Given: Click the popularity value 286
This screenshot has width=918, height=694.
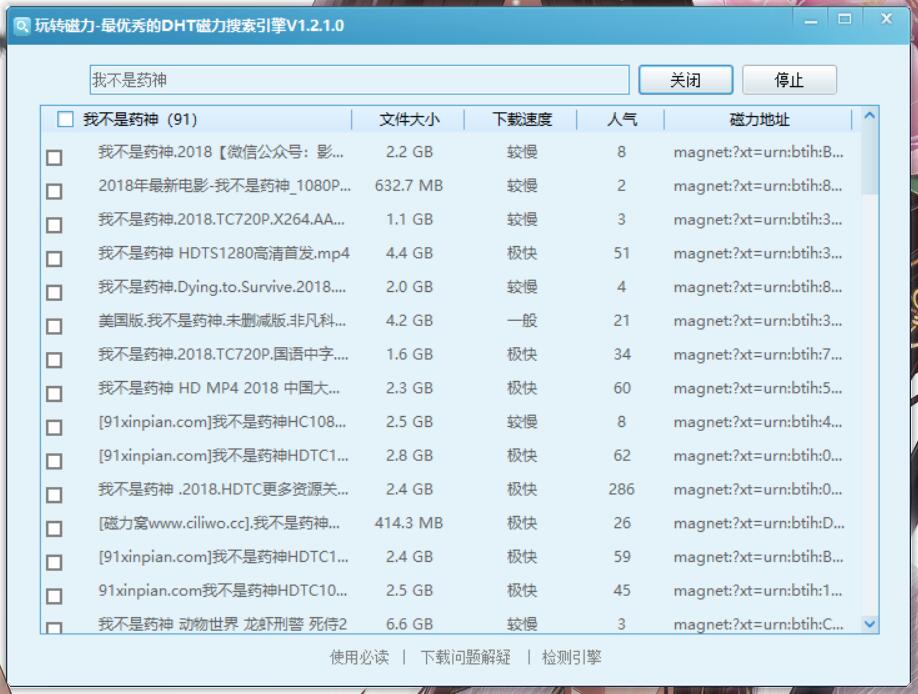Looking at the screenshot, I should [621, 489].
